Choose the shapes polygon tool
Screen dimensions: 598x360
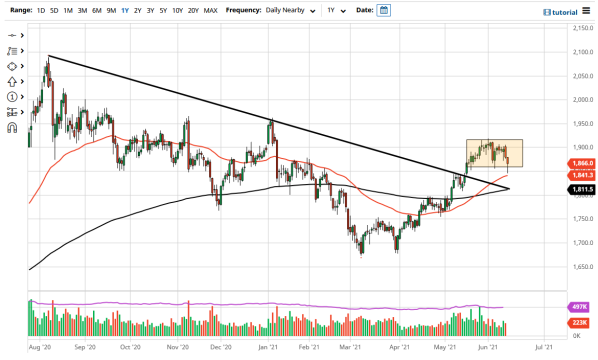12,66
